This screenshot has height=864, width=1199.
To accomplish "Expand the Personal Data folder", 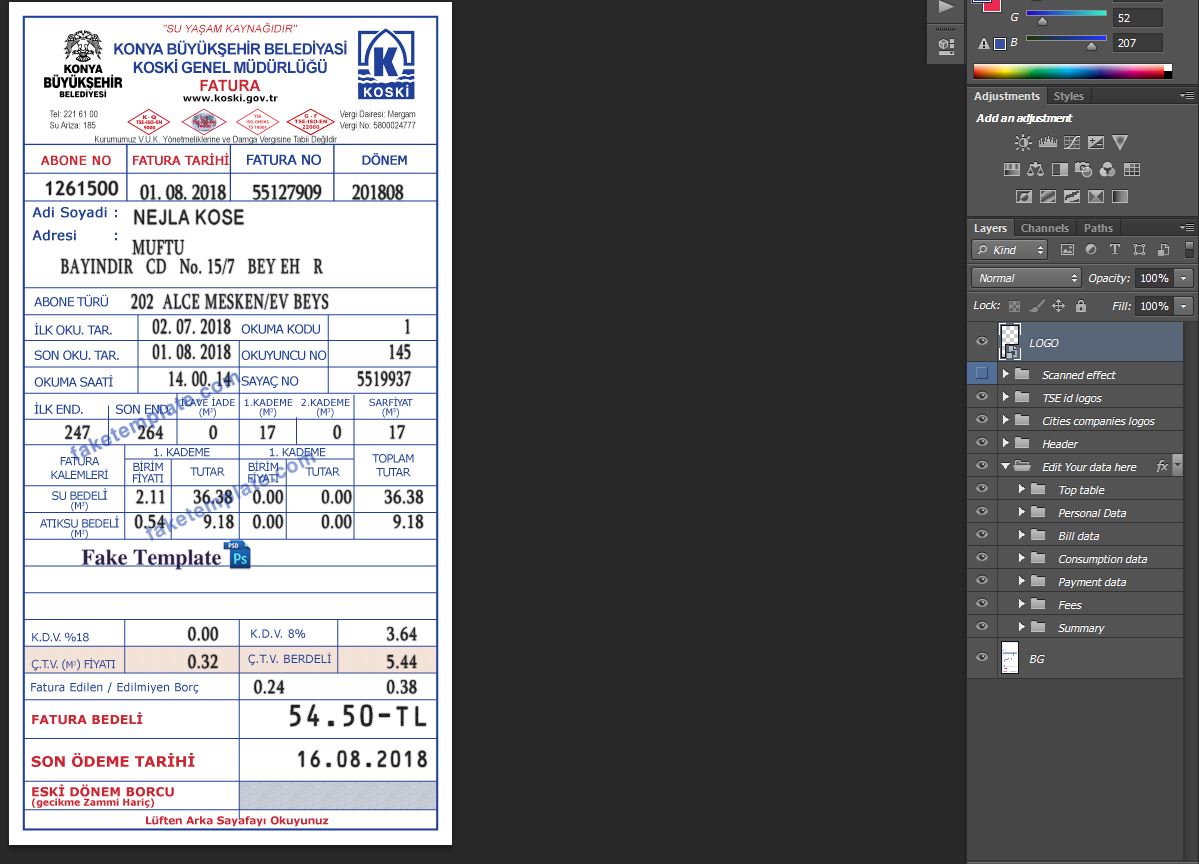I will click(x=1022, y=513).
